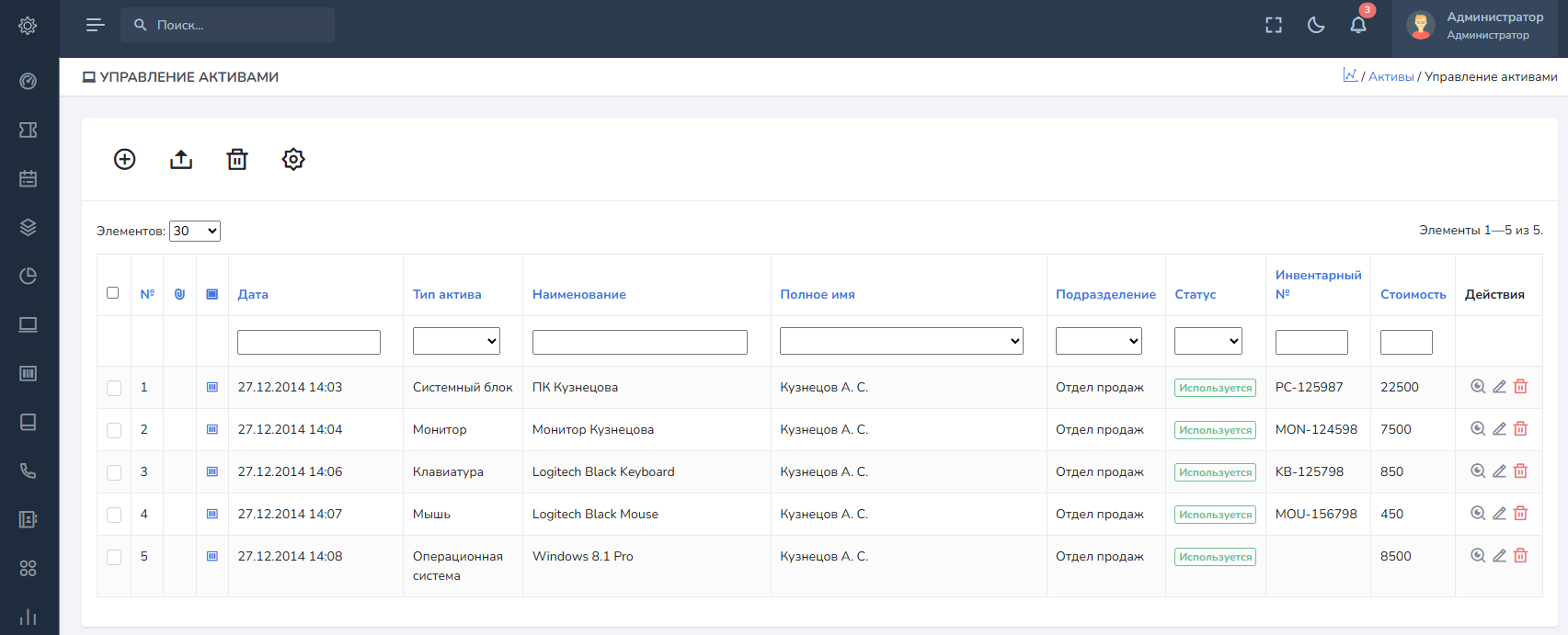Toggle the sidebar hamburger menu

[95, 26]
